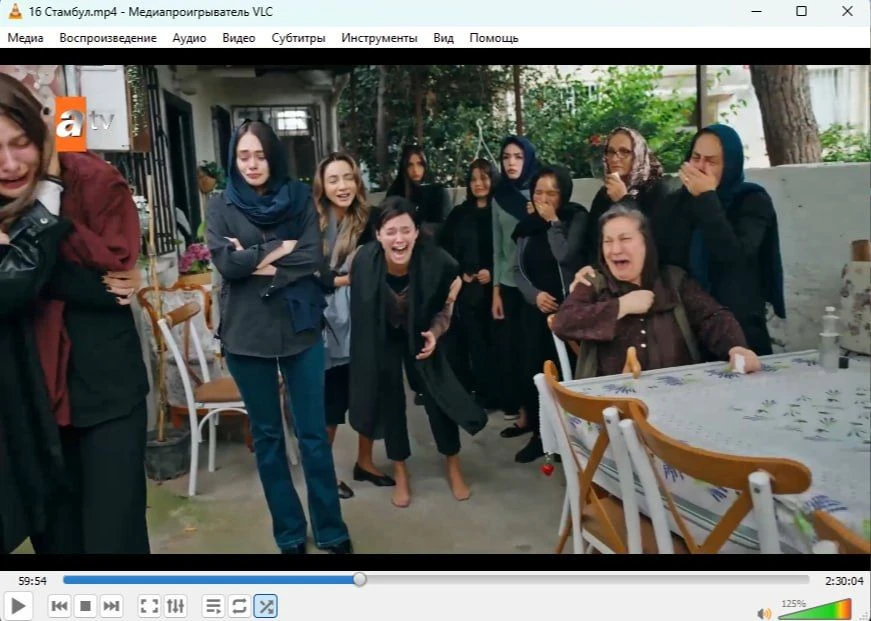Expand the Аудио menu
The width and height of the screenshot is (871, 621).
(189, 38)
